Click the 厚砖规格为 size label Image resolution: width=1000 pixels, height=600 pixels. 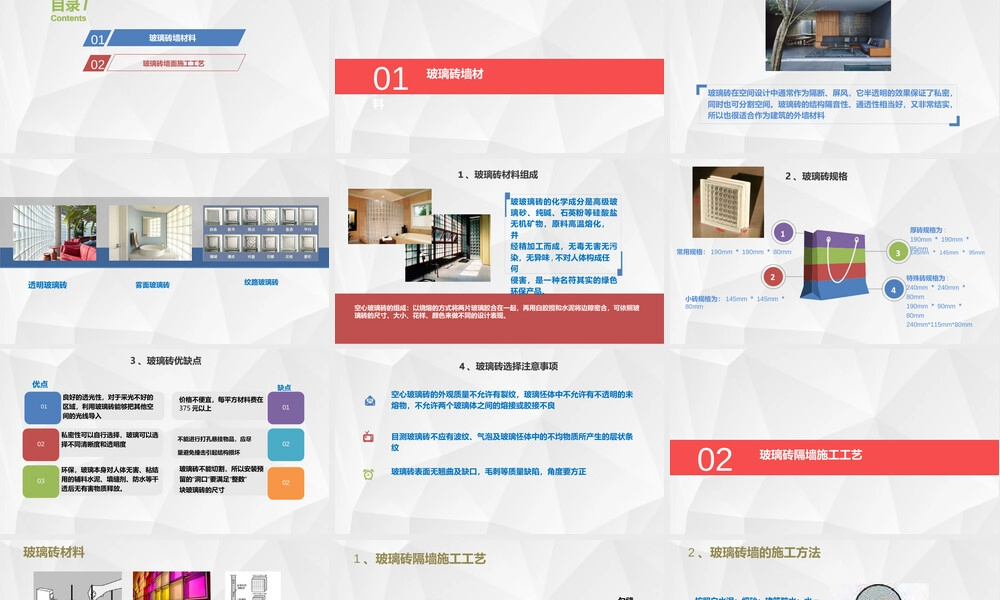(x=927, y=230)
